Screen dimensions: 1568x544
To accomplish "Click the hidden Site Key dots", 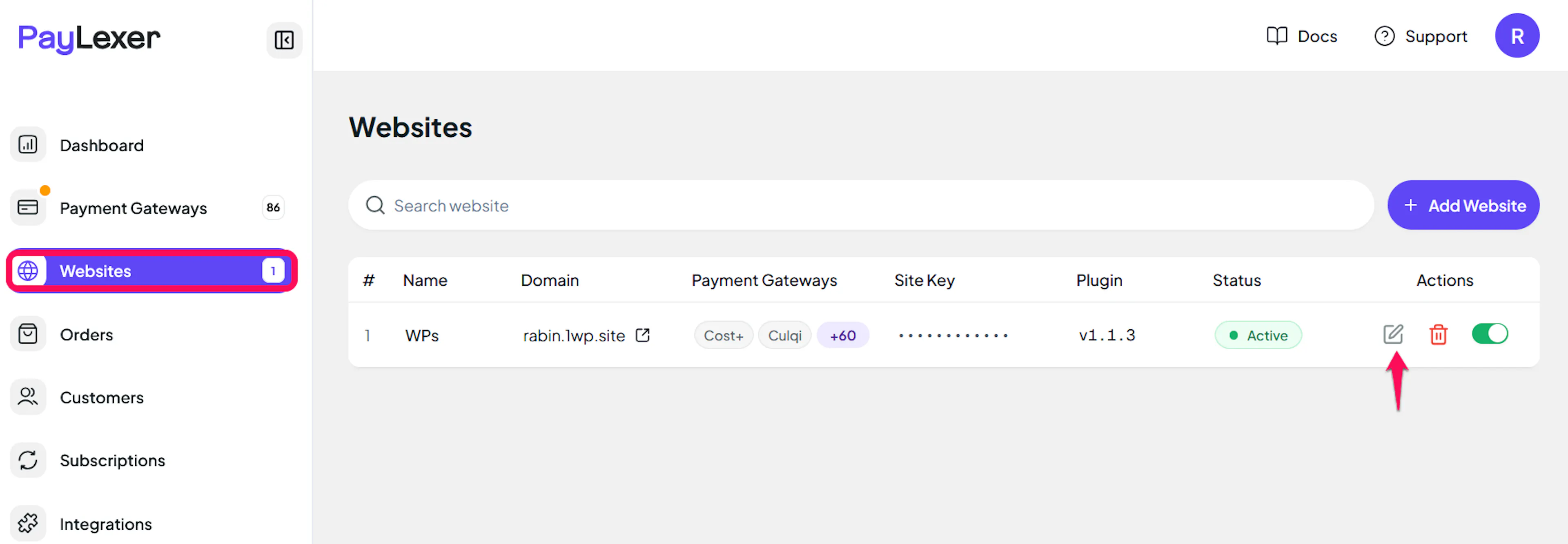I will 953,335.
